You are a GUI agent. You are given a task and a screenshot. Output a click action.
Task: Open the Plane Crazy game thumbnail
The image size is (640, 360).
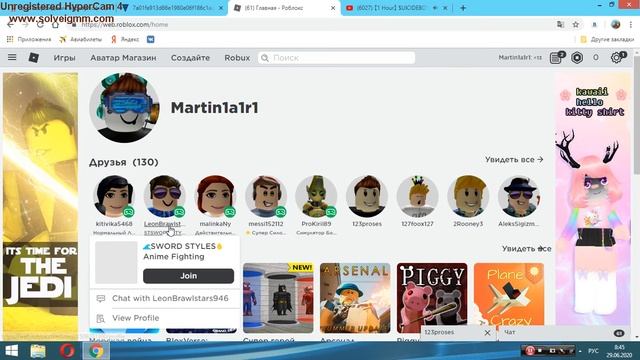(509, 298)
